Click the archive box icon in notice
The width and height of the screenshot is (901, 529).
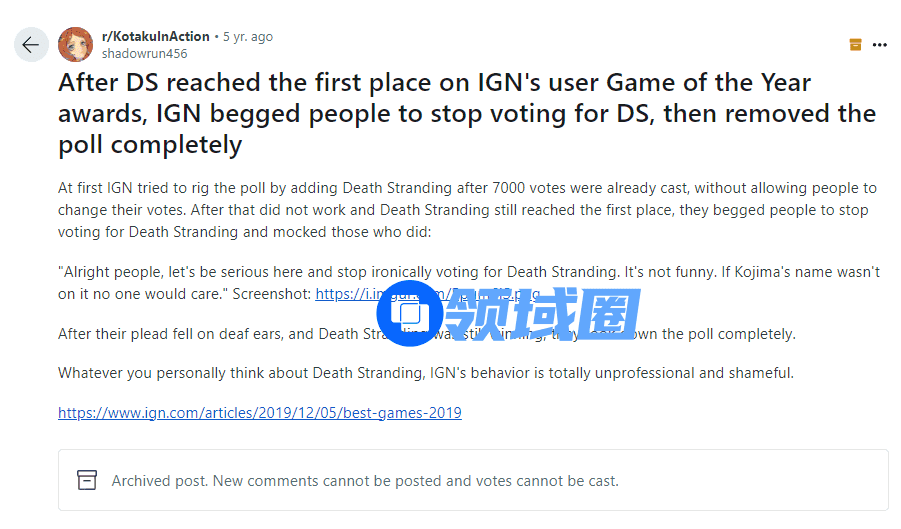click(x=87, y=480)
